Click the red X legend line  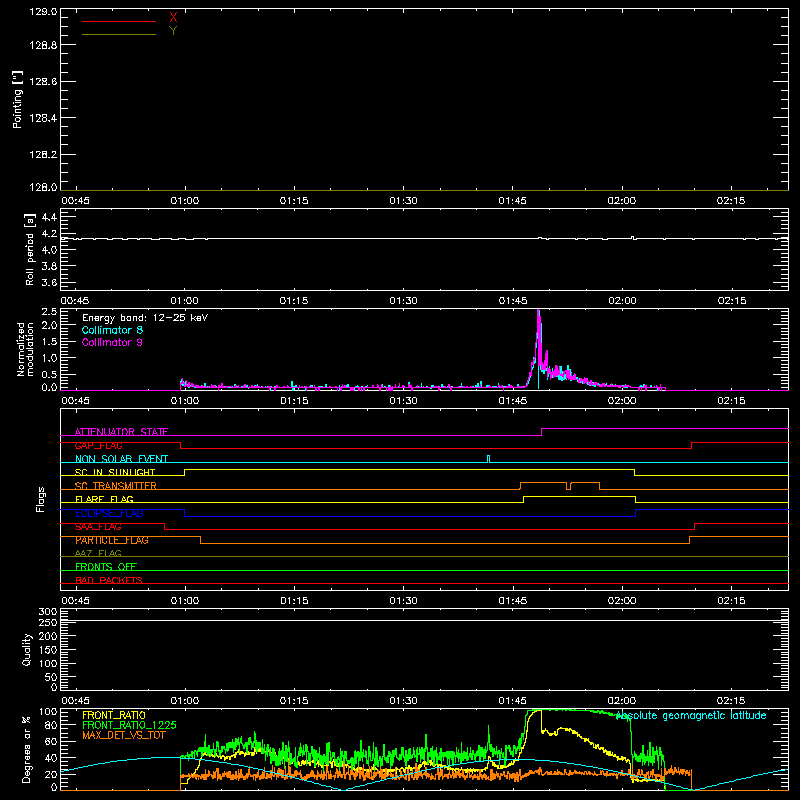[x=119, y=21]
